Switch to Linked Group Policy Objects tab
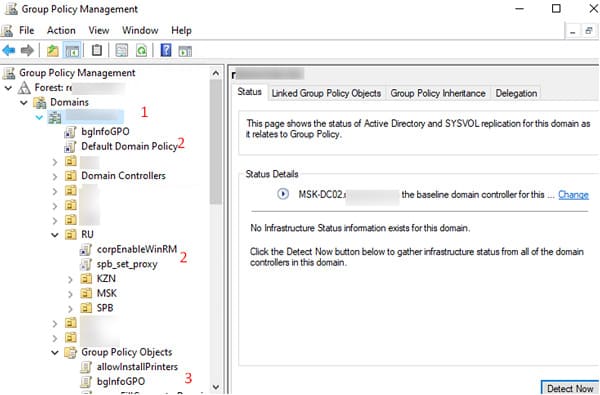 [x=326, y=93]
